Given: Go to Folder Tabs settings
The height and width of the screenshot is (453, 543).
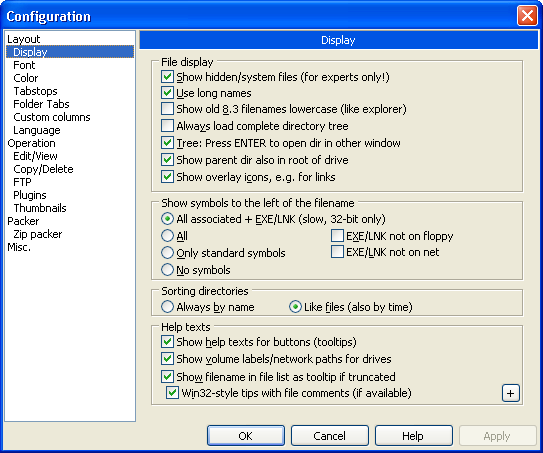Looking at the screenshot, I should click(x=41, y=104).
